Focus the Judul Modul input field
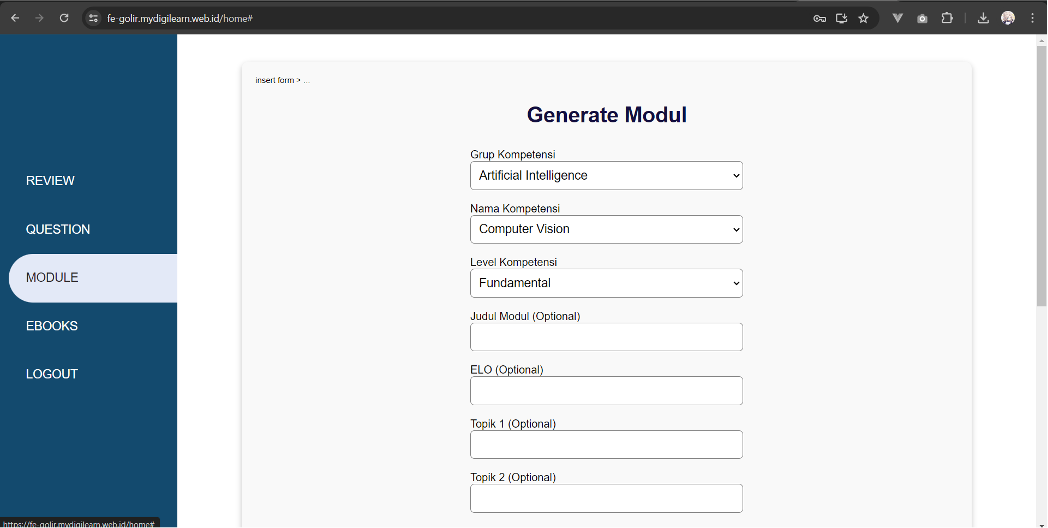The height and width of the screenshot is (528, 1048). pyautogui.click(x=606, y=337)
